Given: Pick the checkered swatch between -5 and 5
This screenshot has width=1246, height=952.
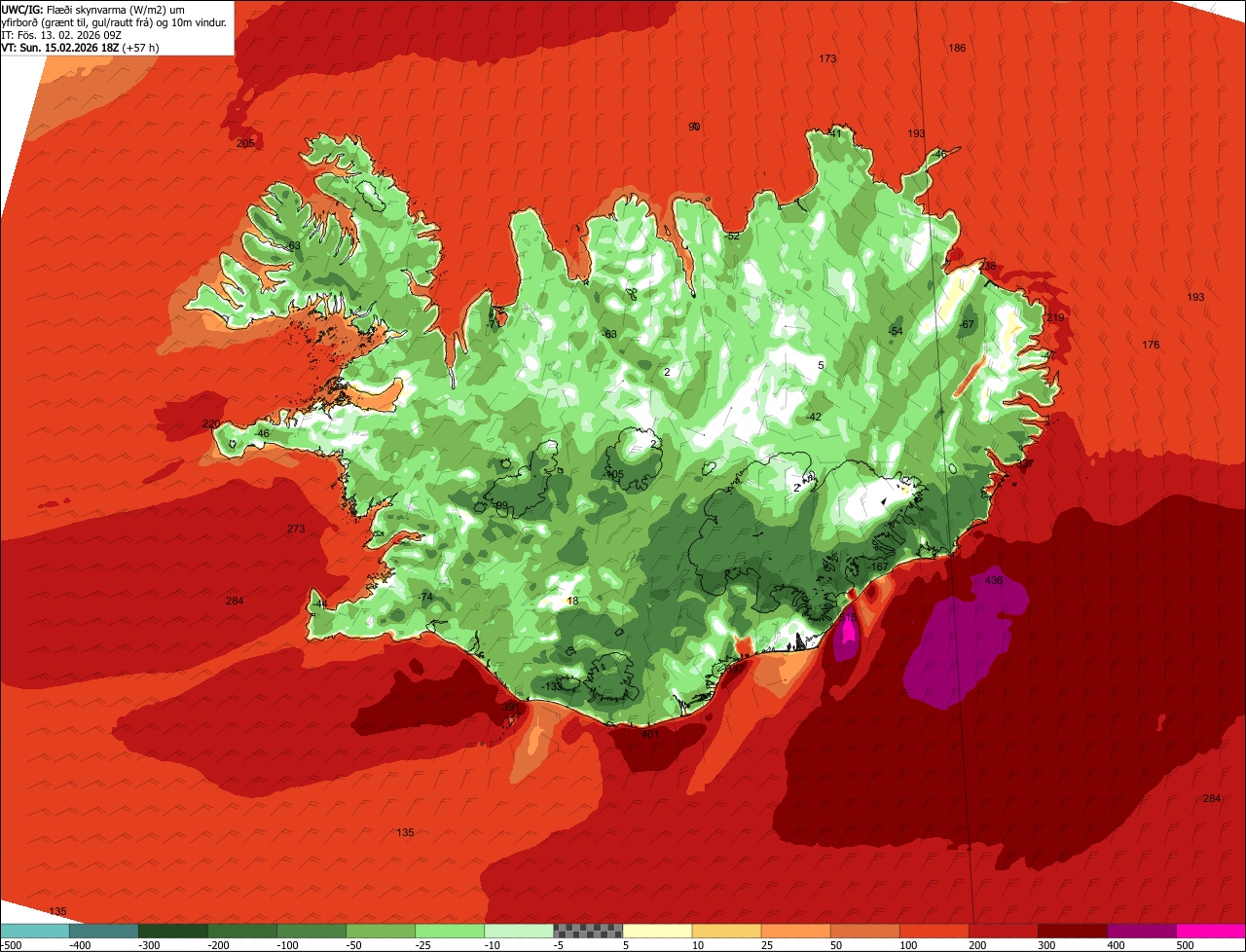Looking at the screenshot, I should click(588, 931).
